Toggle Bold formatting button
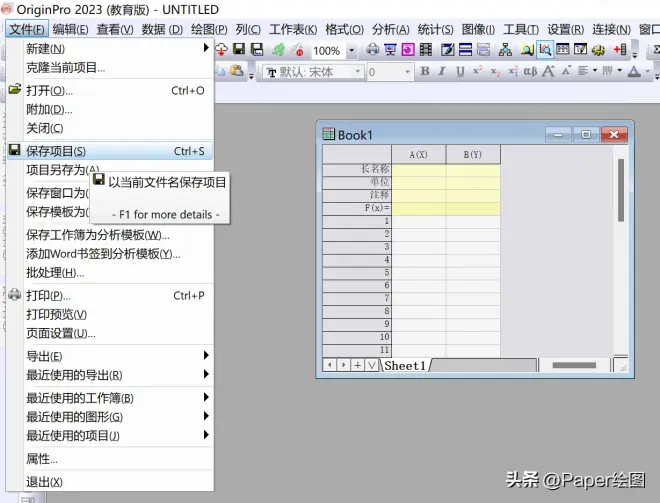660x503 pixels. coord(425,71)
